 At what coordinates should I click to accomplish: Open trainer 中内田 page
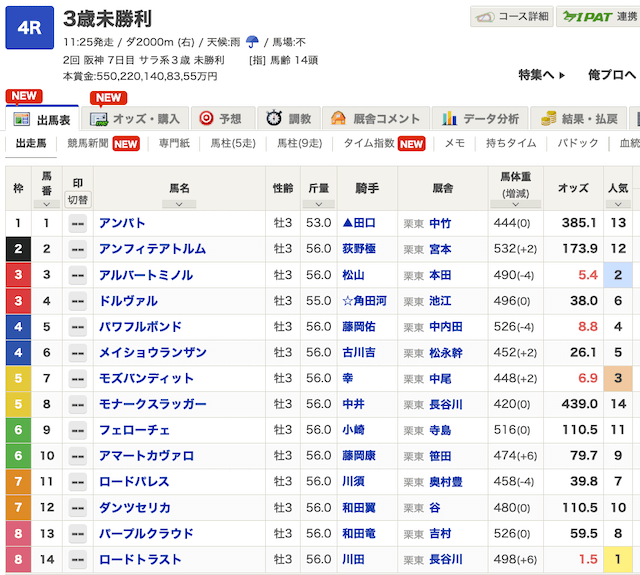coord(446,327)
